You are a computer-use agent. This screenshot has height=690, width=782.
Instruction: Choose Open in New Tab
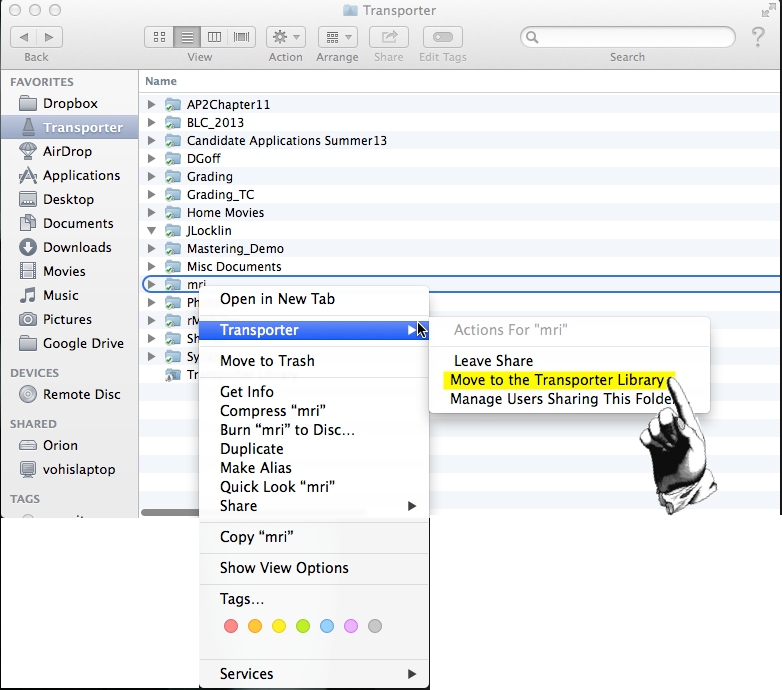(314, 299)
